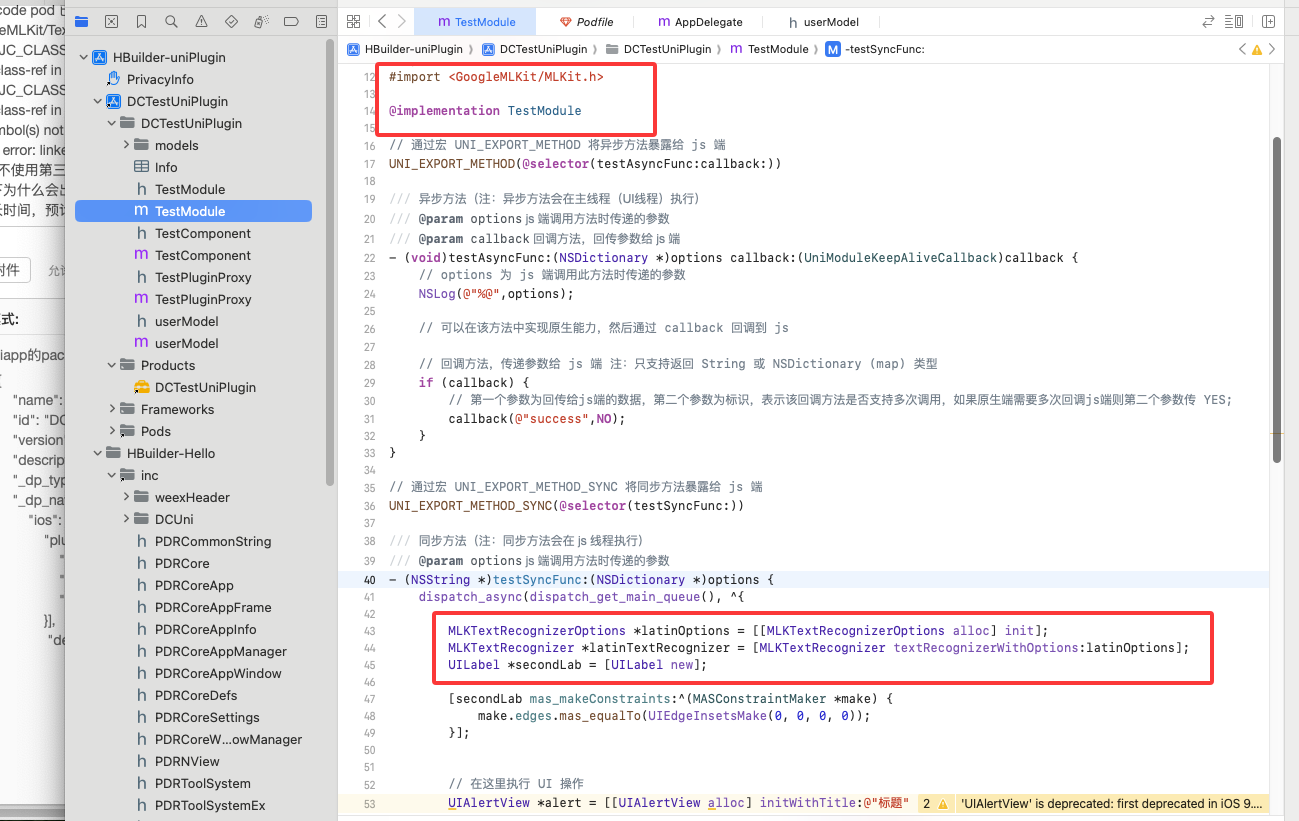Click the UIAlertView deprecated warning badge
The width and height of the screenshot is (1299, 821).
pos(934,803)
